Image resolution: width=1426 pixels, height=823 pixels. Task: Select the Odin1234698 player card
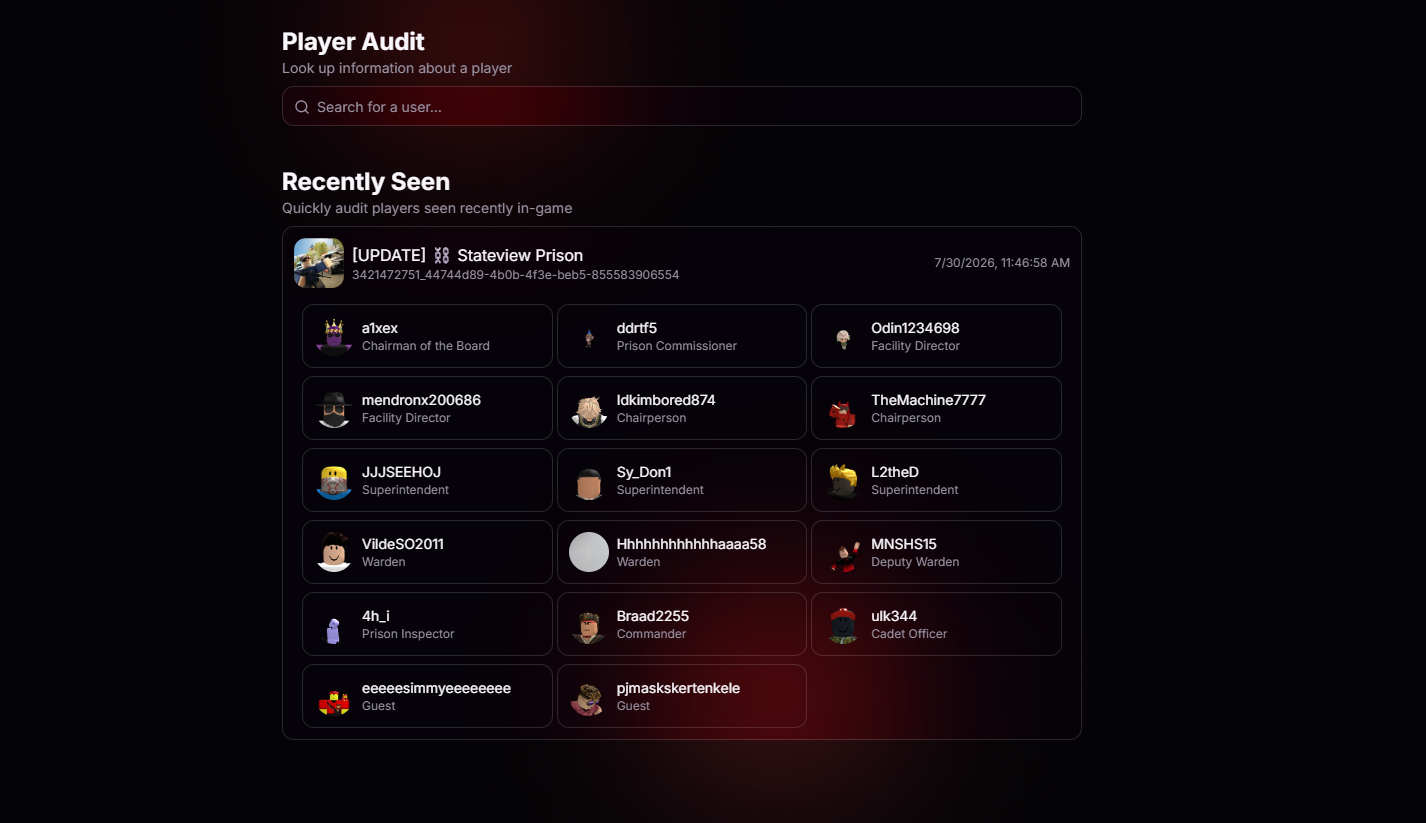tap(936, 336)
